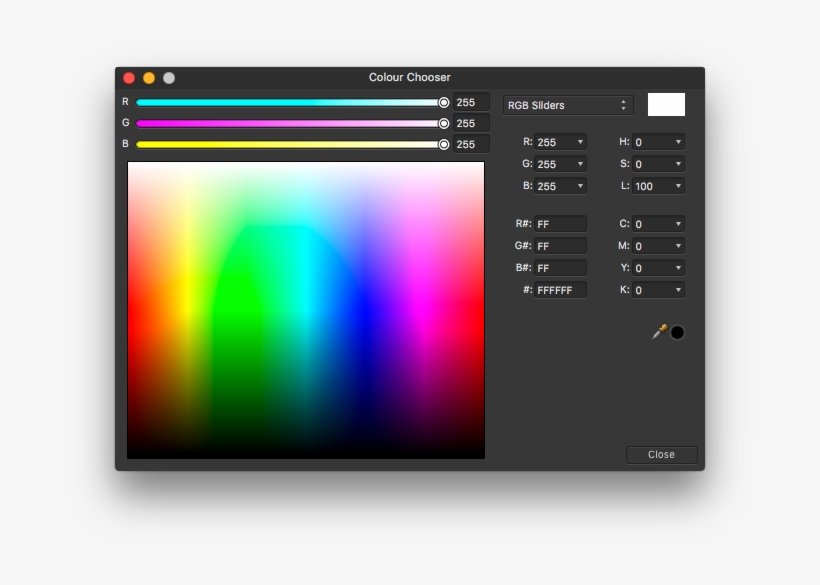
Task: Expand the R value dropdown arrow
Action: tap(579, 142)
